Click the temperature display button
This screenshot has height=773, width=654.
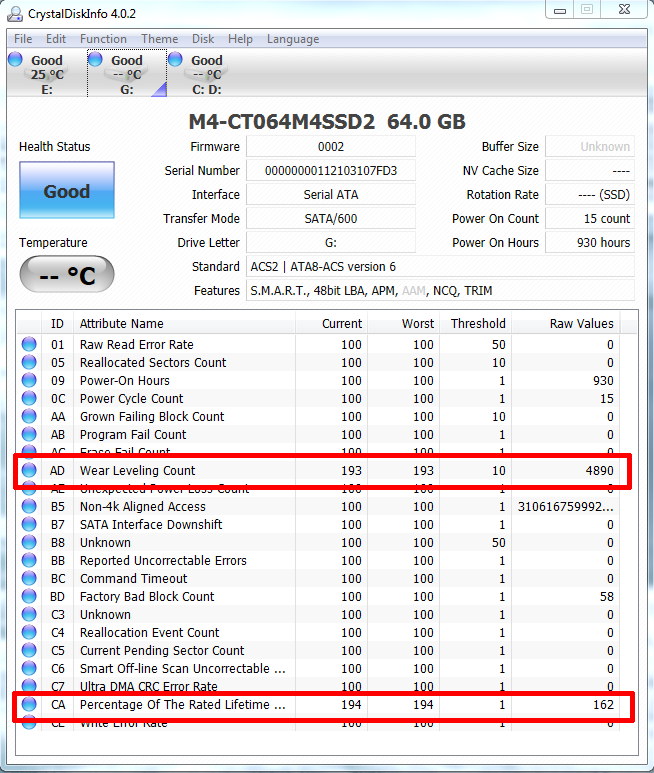coord(67,275)
